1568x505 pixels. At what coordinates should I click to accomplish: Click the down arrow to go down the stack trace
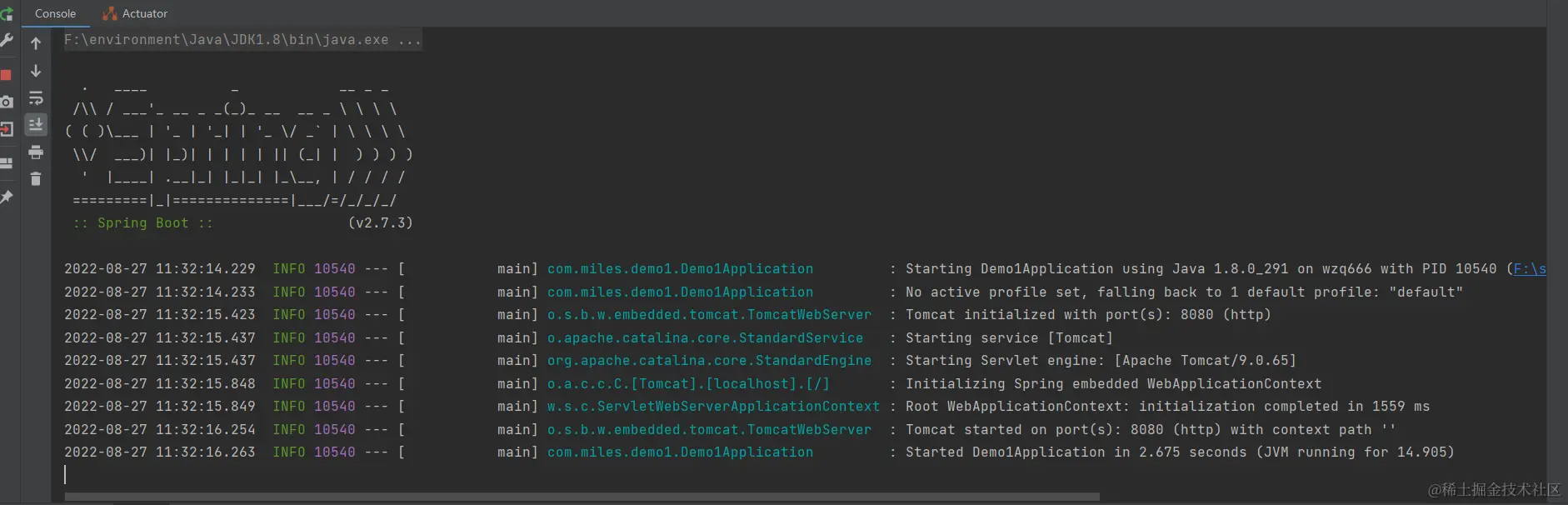36,72
